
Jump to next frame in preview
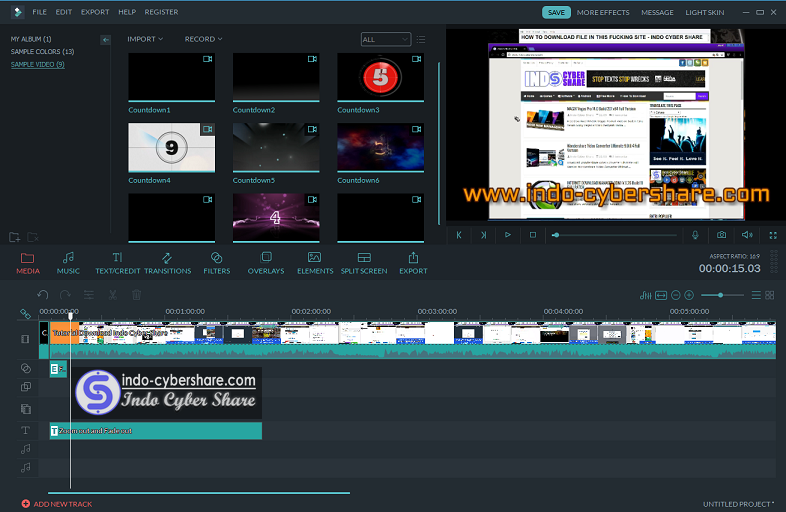click(483, 235)
